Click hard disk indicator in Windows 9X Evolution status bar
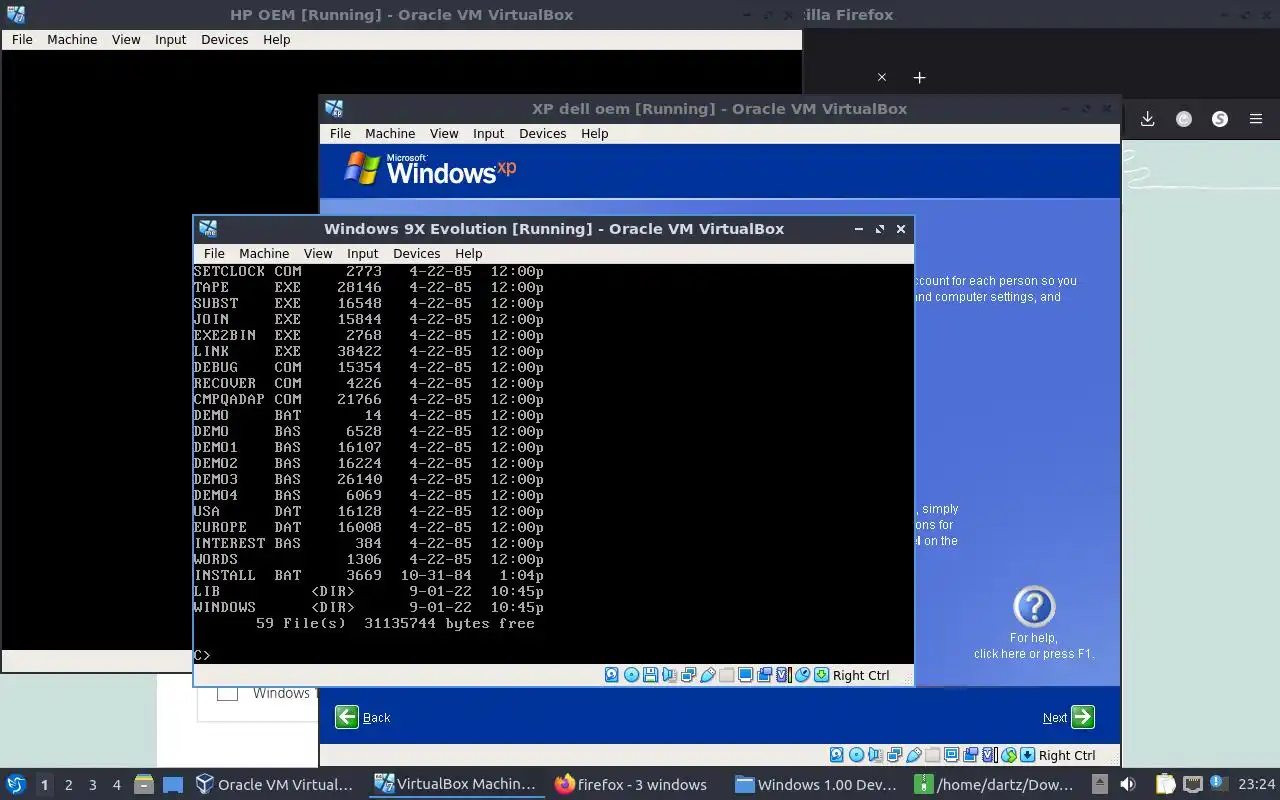 coord(611,675)
